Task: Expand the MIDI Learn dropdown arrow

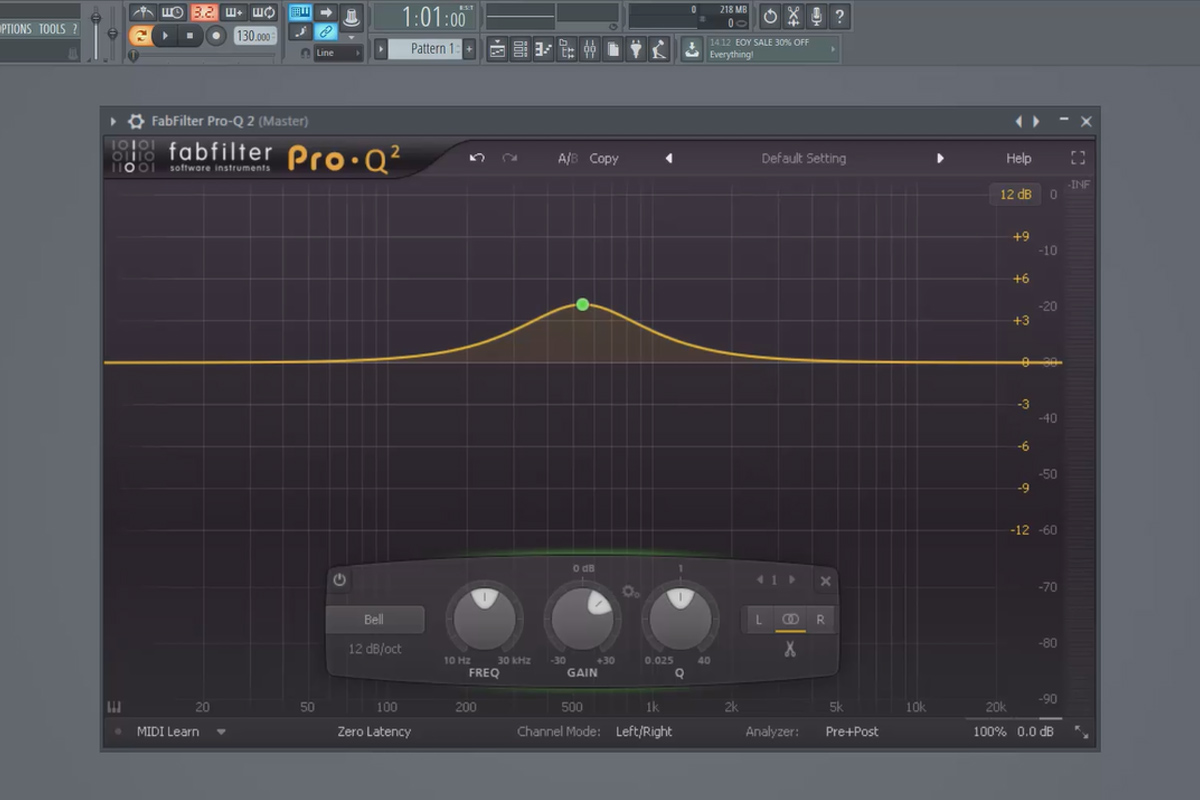Action: (221, 732)
